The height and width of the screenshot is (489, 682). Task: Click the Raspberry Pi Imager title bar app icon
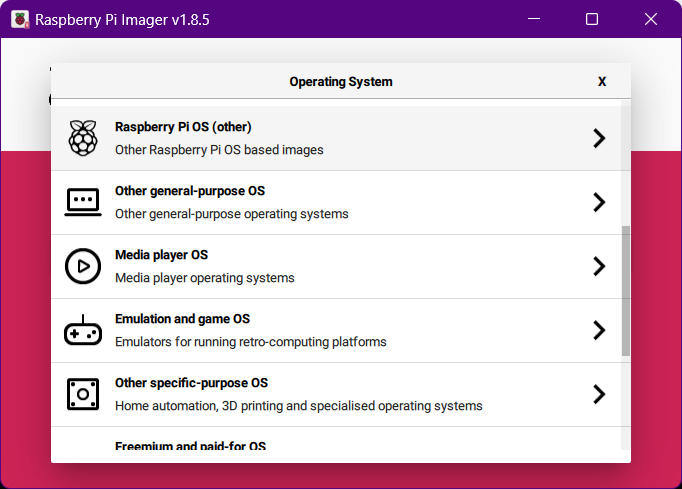20,20
